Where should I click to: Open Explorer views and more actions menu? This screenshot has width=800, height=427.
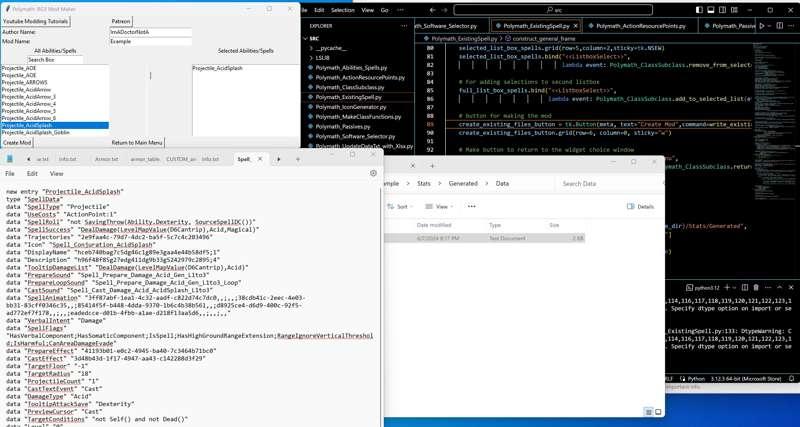click(404, 26)
